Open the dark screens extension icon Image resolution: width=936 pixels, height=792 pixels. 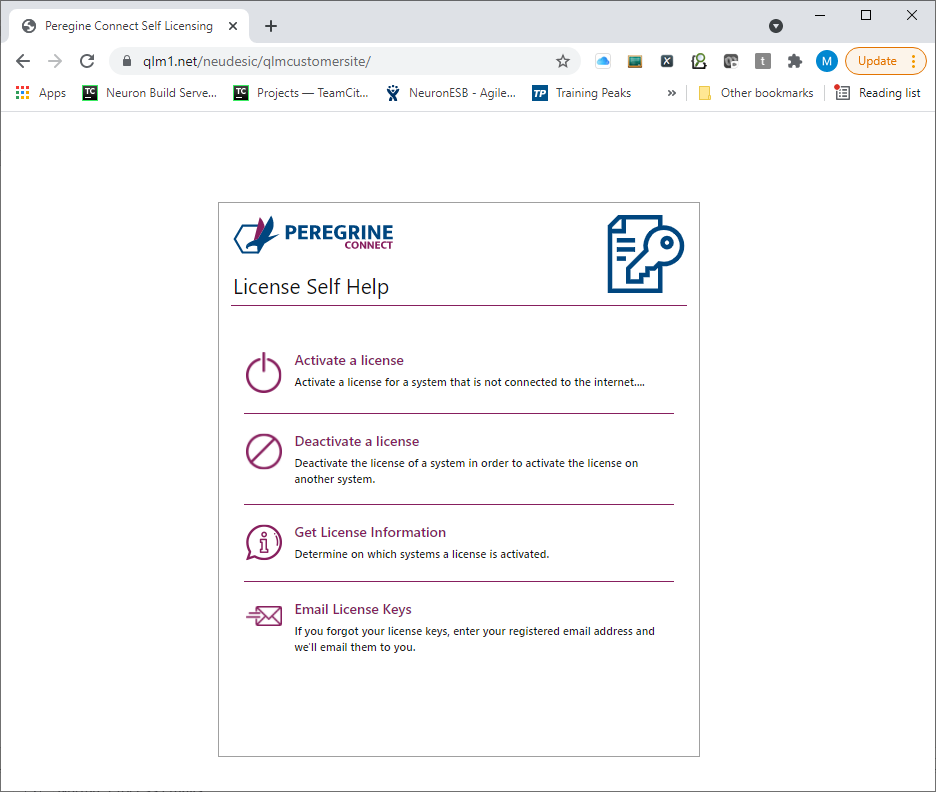point(731,61)
